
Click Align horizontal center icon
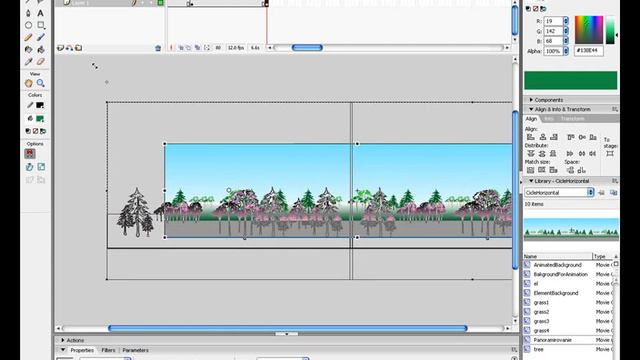point(542,137)
